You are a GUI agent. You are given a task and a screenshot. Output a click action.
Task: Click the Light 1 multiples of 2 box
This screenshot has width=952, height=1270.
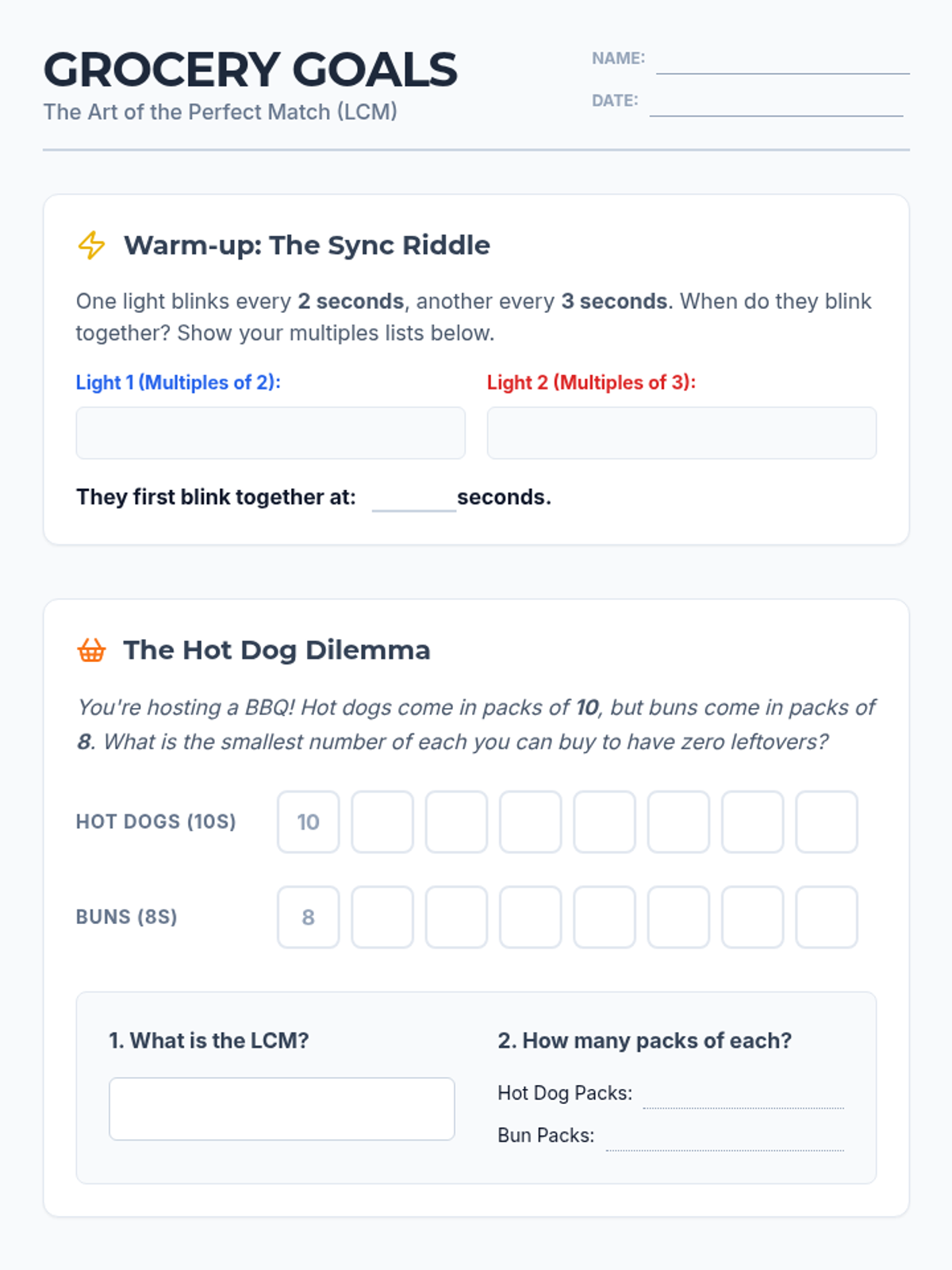pos(271,433)
